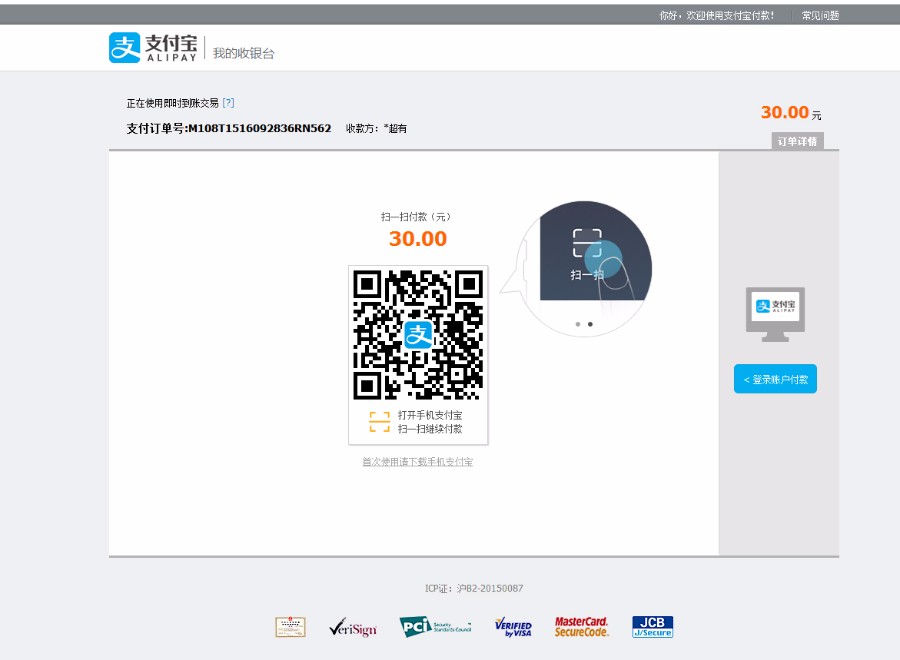The height and width of the screenshot is (660, 900).
Task: Click the Verified by VISA badge
Action: point(513,627)
